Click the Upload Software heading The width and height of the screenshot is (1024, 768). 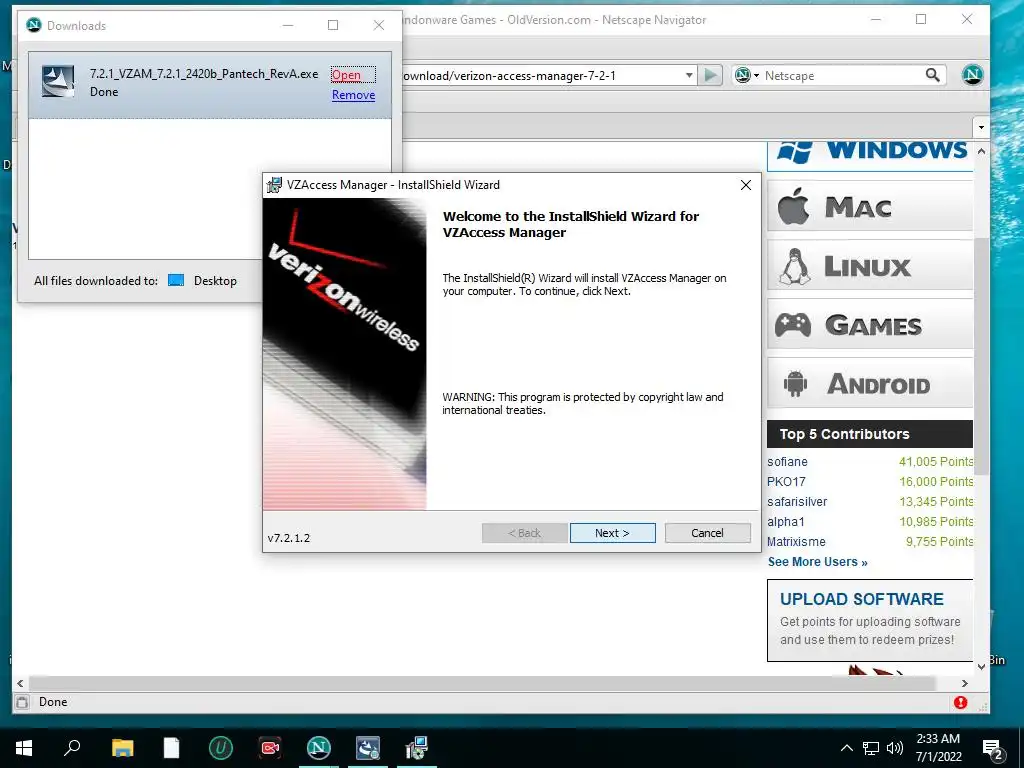861,600
